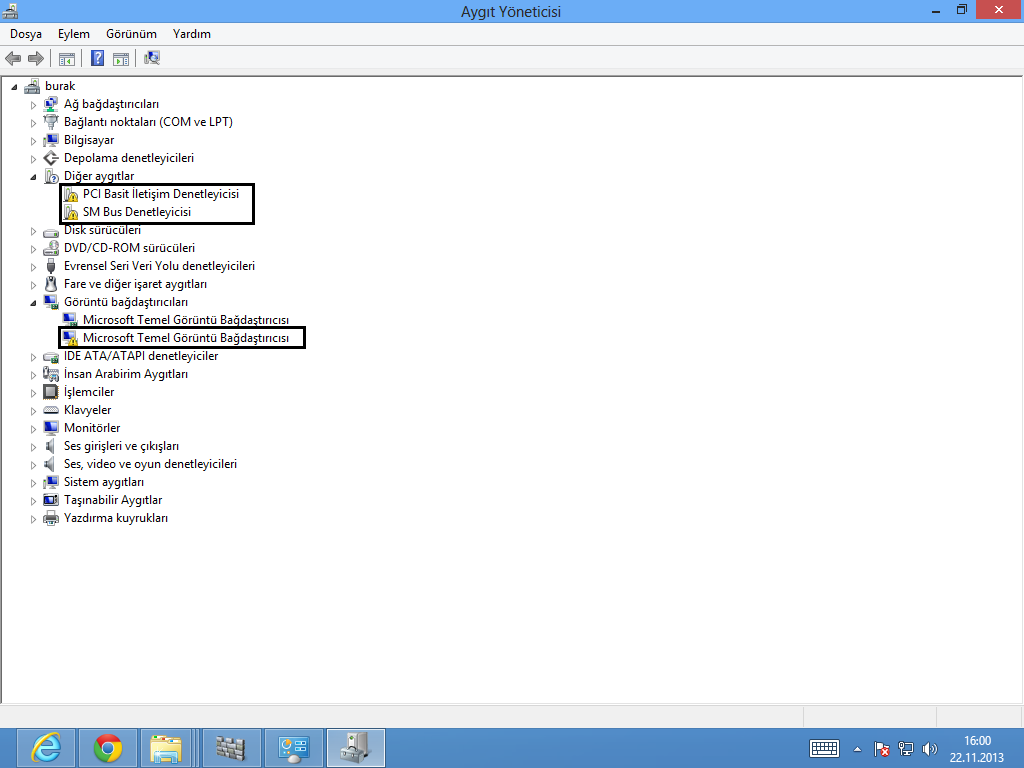Click the scan for hardware changes icon
Viewport: 1024px width, 768px height.
(152, 58)
